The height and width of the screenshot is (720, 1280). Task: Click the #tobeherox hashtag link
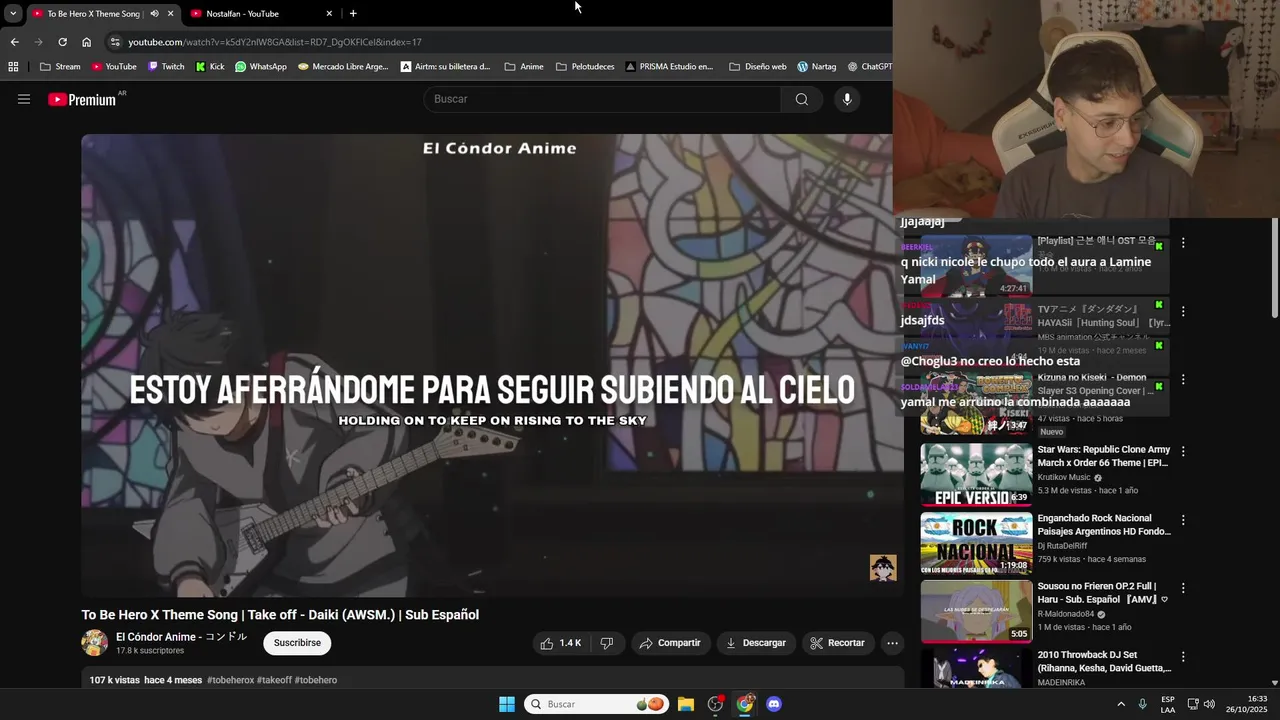click(230, 680)
